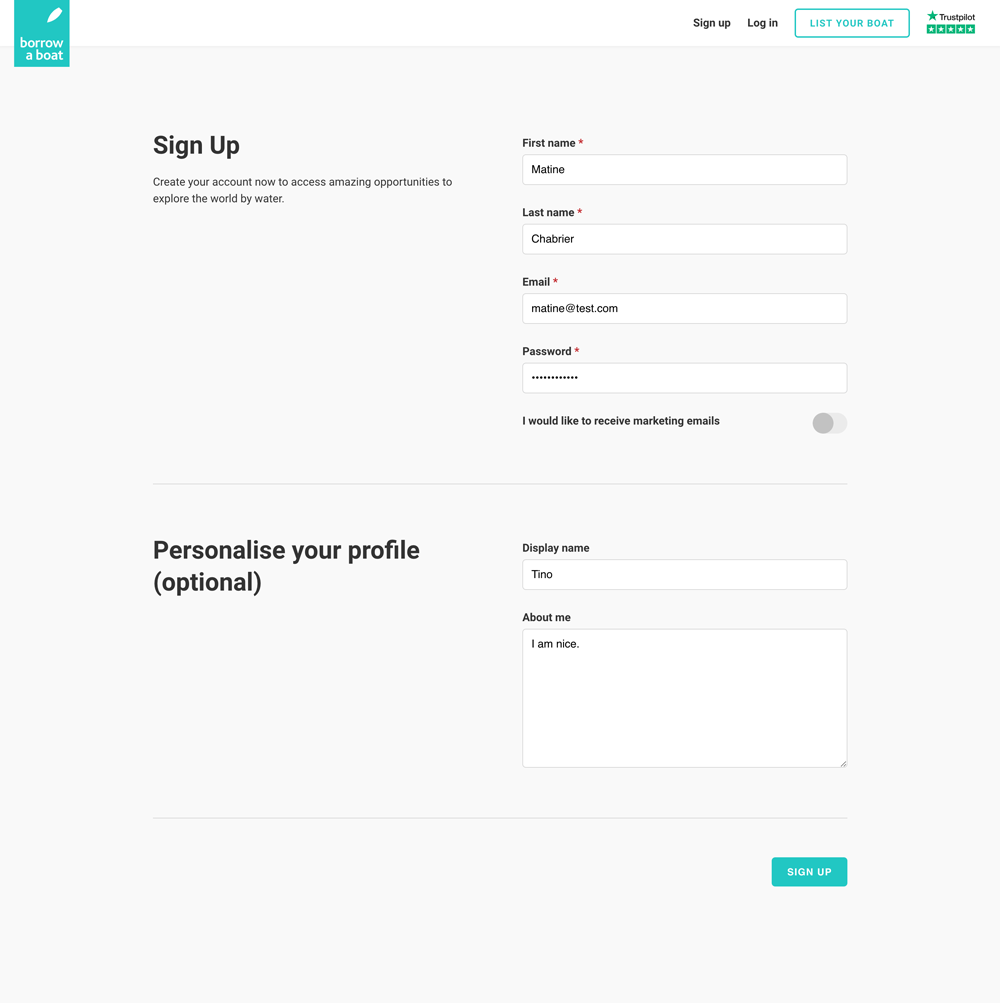This screenshot has width=1000, height=1003.
Task: Click inside the About me text area
Action: click(684, 698)
